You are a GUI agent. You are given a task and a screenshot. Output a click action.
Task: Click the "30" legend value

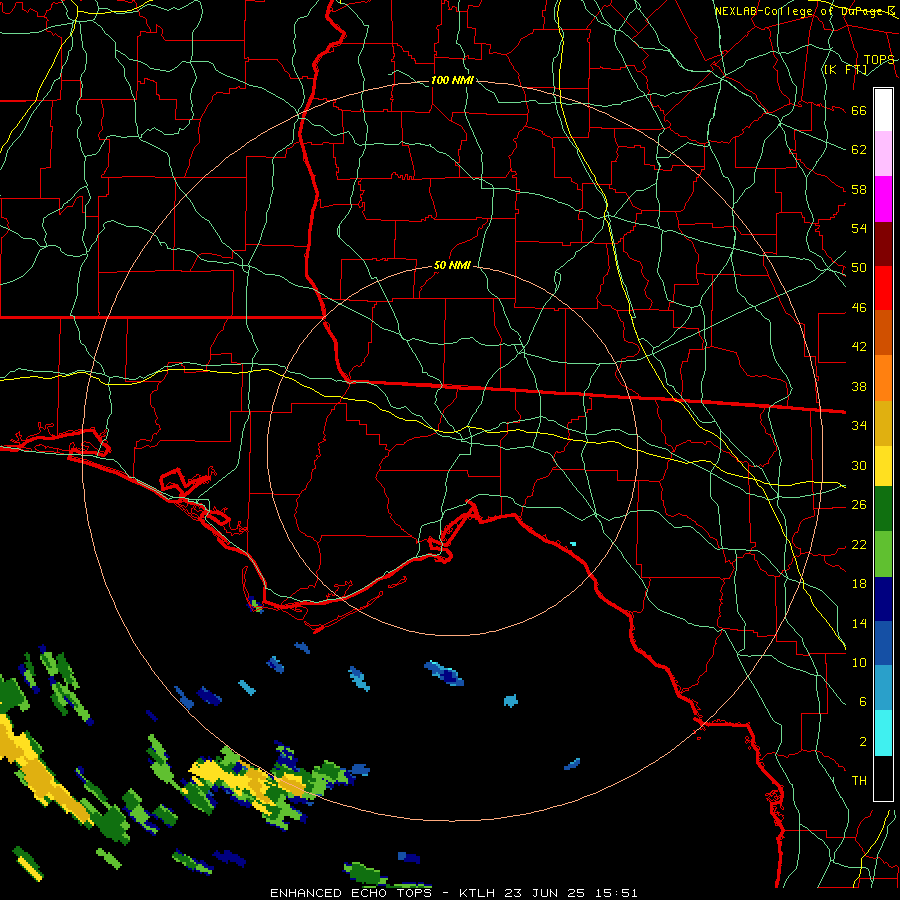click(859, 465)
